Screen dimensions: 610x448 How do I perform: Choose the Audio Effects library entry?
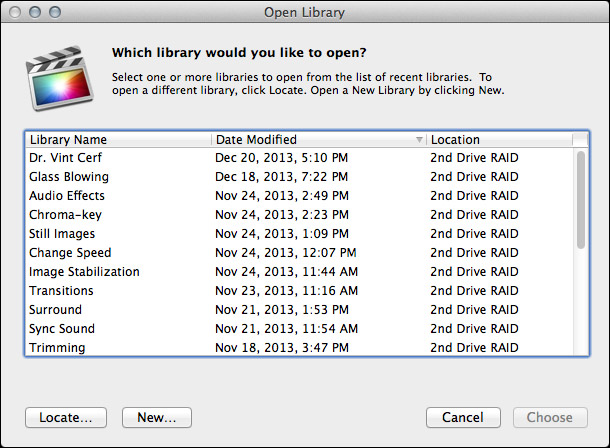click(x=299, y=196)
